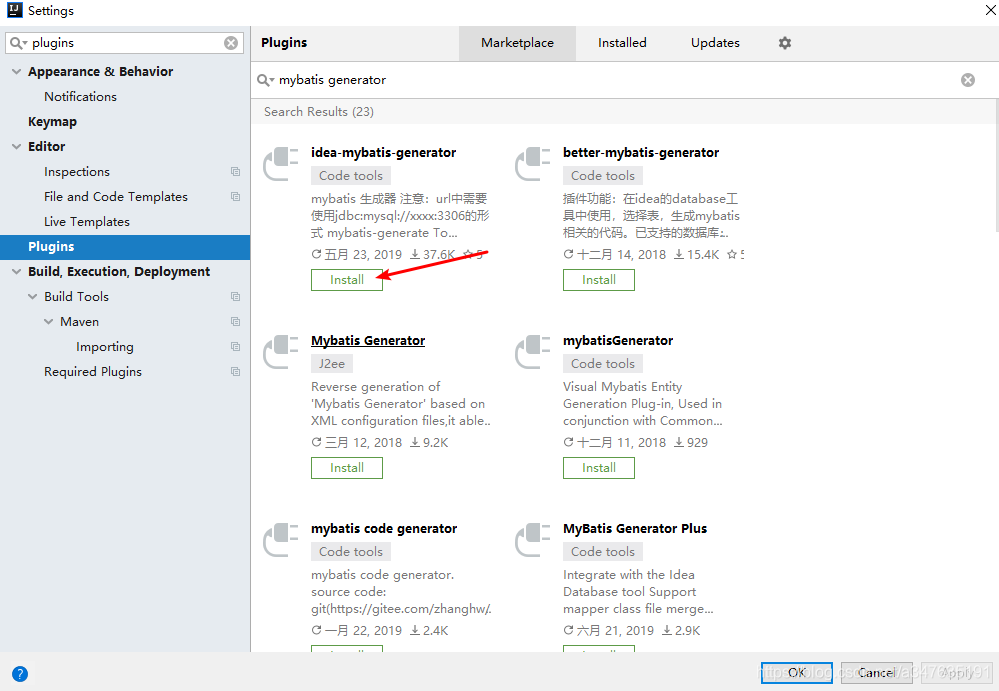999x691 pixels.
Task: Open the Mybatis Generator plugin title link
Action: point(368,341)
